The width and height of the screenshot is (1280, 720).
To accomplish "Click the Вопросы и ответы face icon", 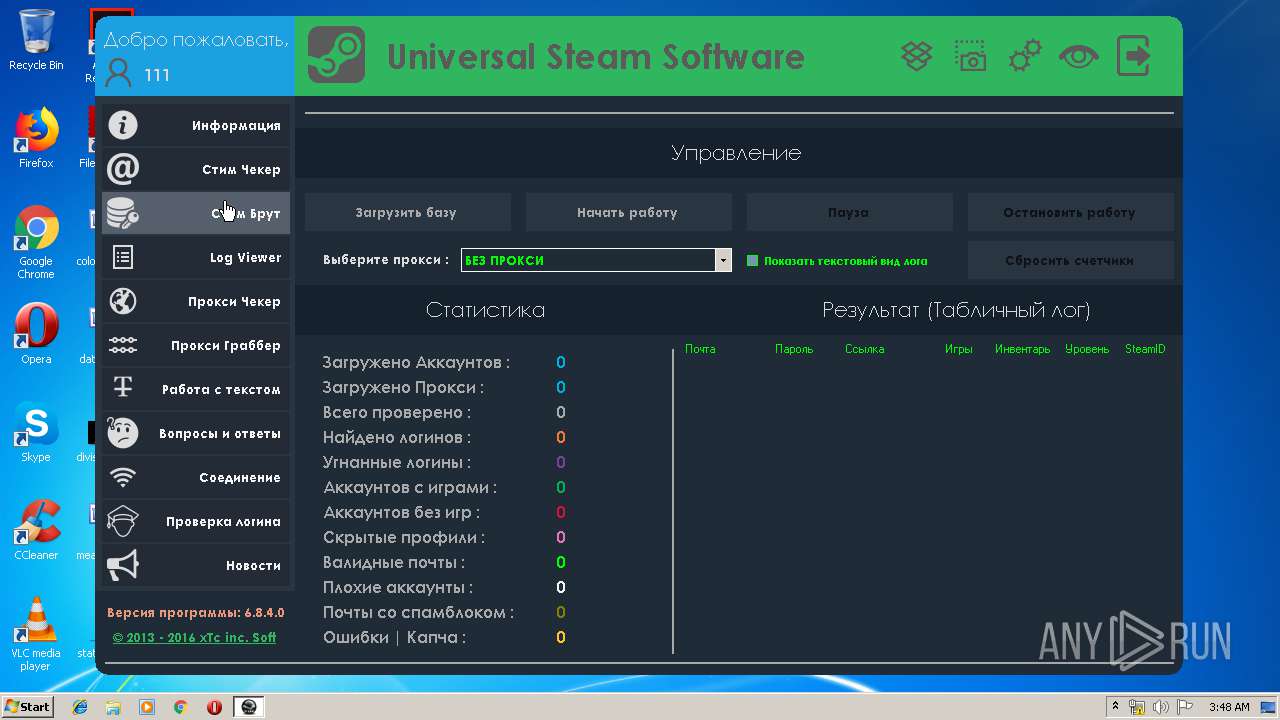I will coord(123,433).
